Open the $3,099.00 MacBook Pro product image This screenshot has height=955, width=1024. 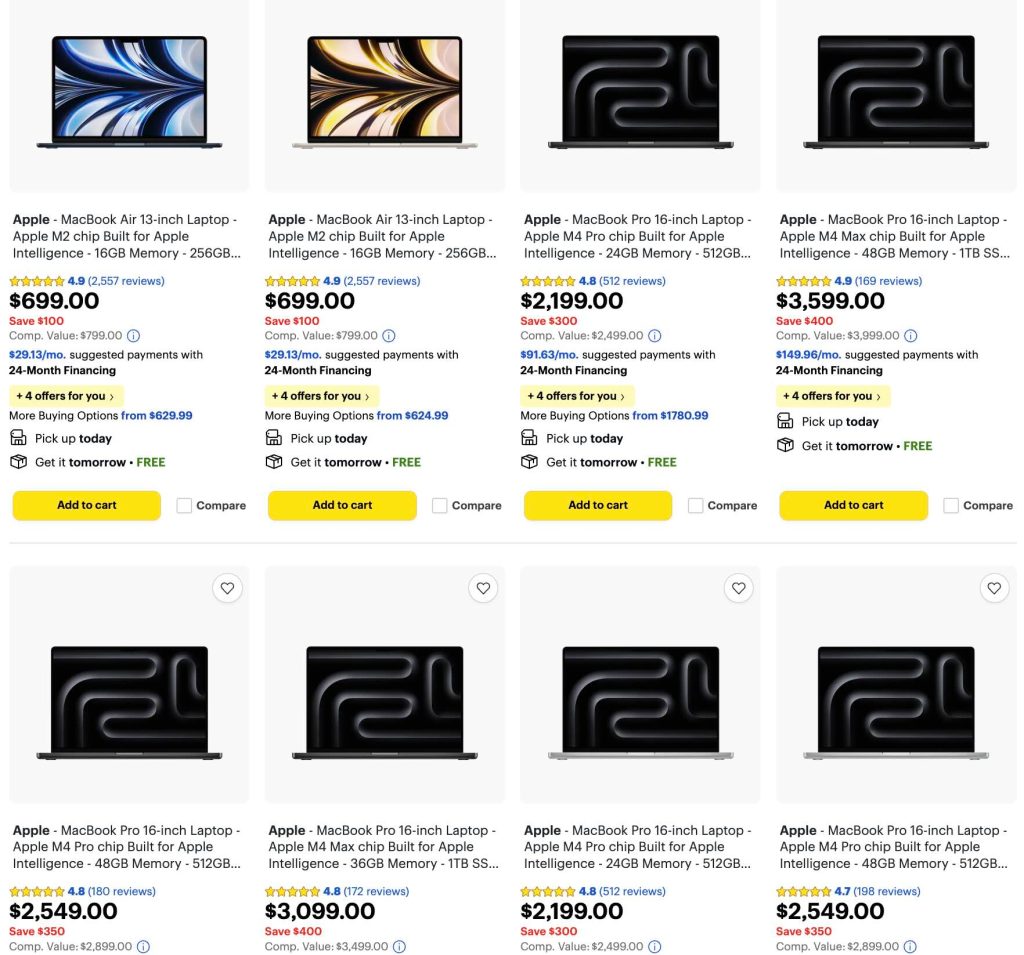385,702
